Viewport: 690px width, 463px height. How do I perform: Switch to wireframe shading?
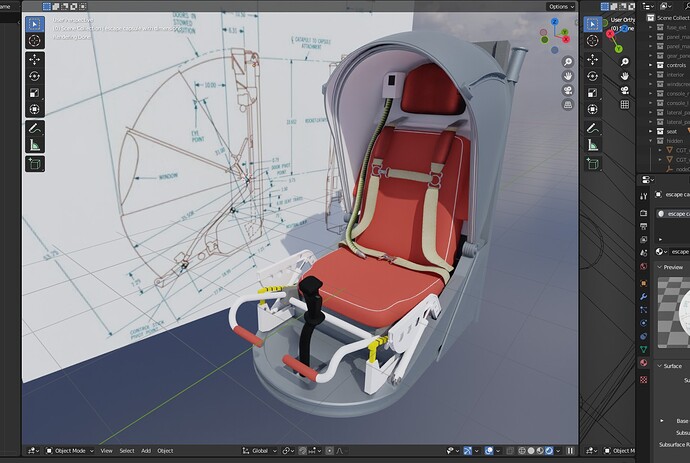(x=522, y=451)
